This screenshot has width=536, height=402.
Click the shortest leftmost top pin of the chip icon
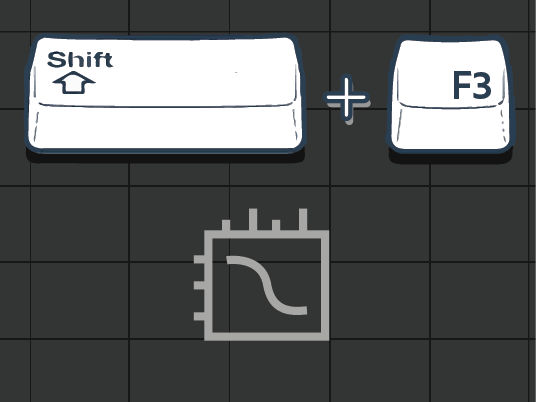[226, 225]
